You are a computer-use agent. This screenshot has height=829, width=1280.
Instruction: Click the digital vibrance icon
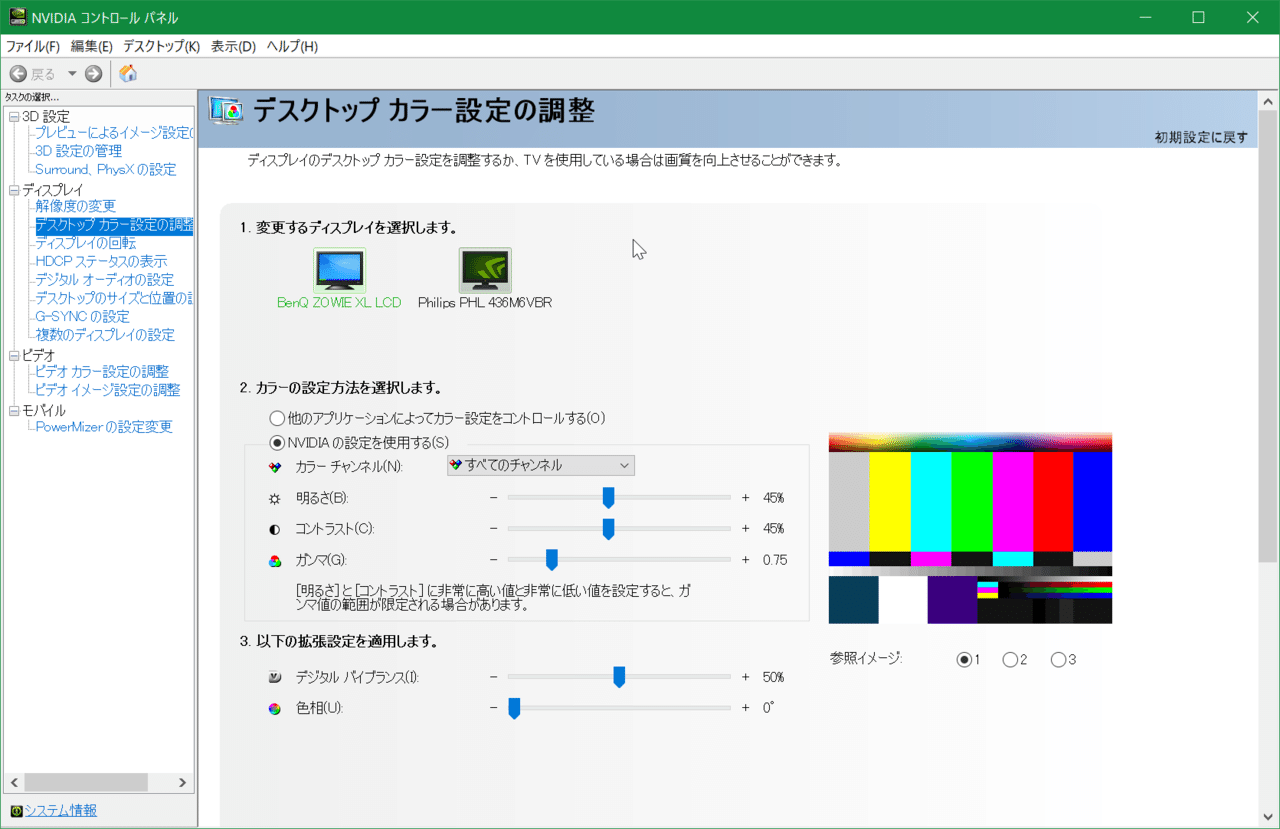point(275,677)
